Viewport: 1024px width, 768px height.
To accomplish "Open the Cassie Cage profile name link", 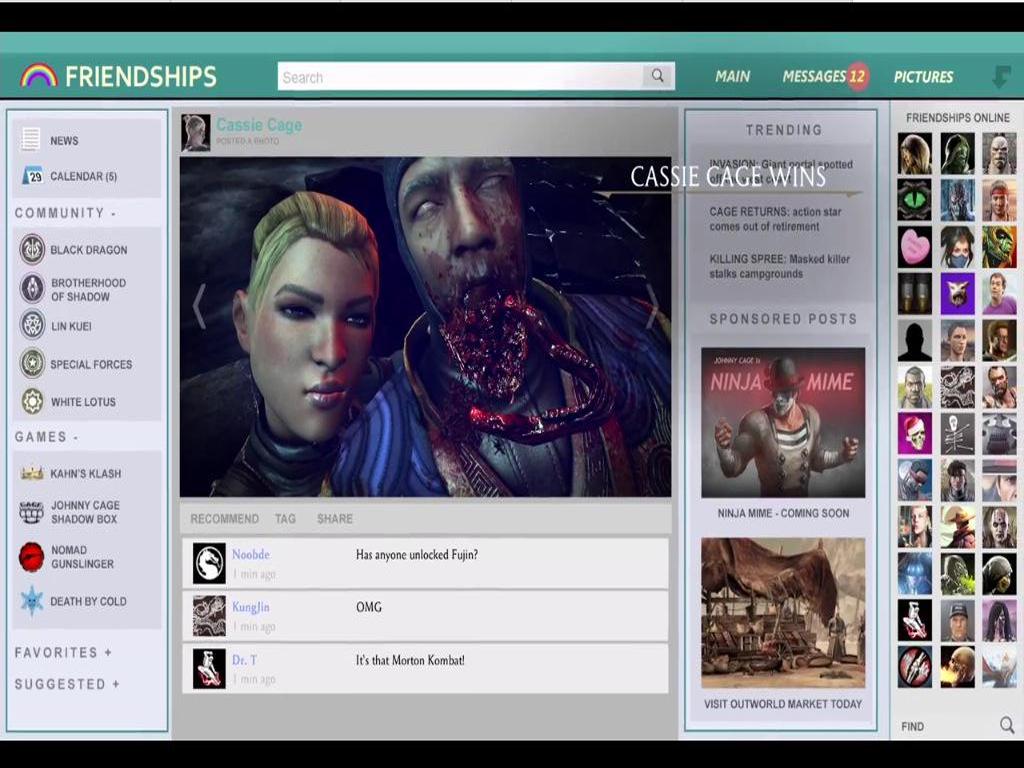I will pyautogui.click(x=259, y=125).
